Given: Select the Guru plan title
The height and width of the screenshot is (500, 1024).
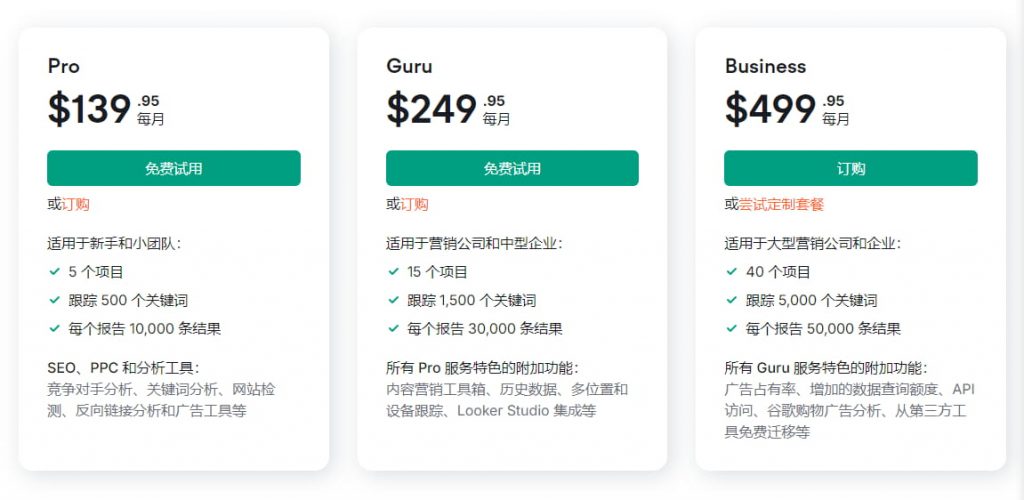Looking at the screenshot, I should coord(409,67).
